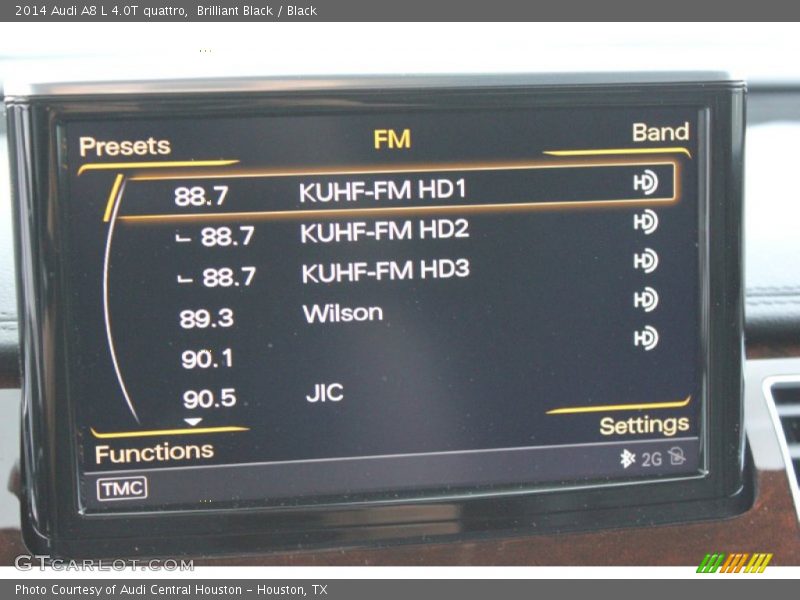The width and height of the screenshot is (800, 600).
Task: Tap the Bluetooth status icon
Action: click(627, 458)
